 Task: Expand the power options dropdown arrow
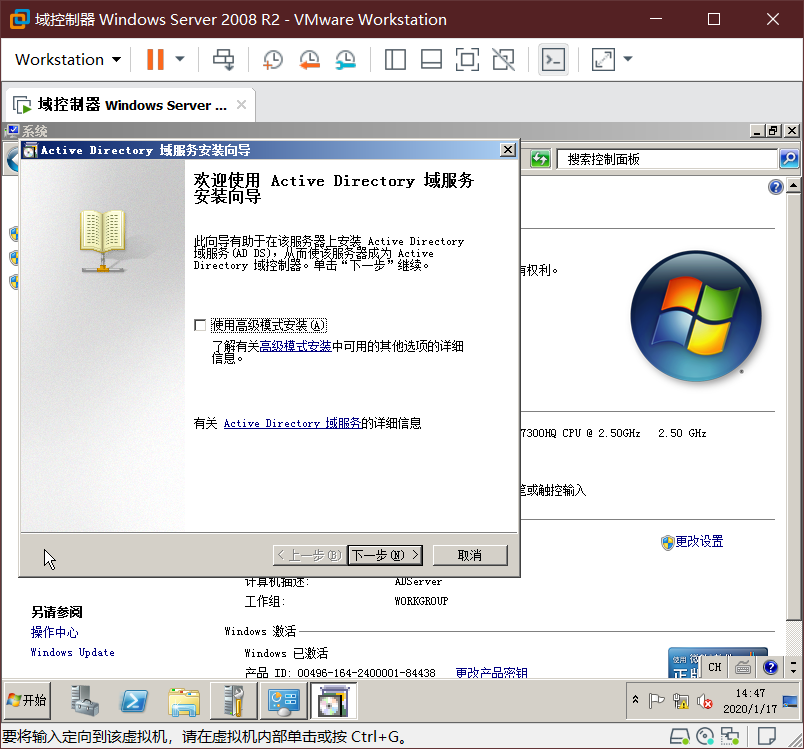[x=180, y=59]
